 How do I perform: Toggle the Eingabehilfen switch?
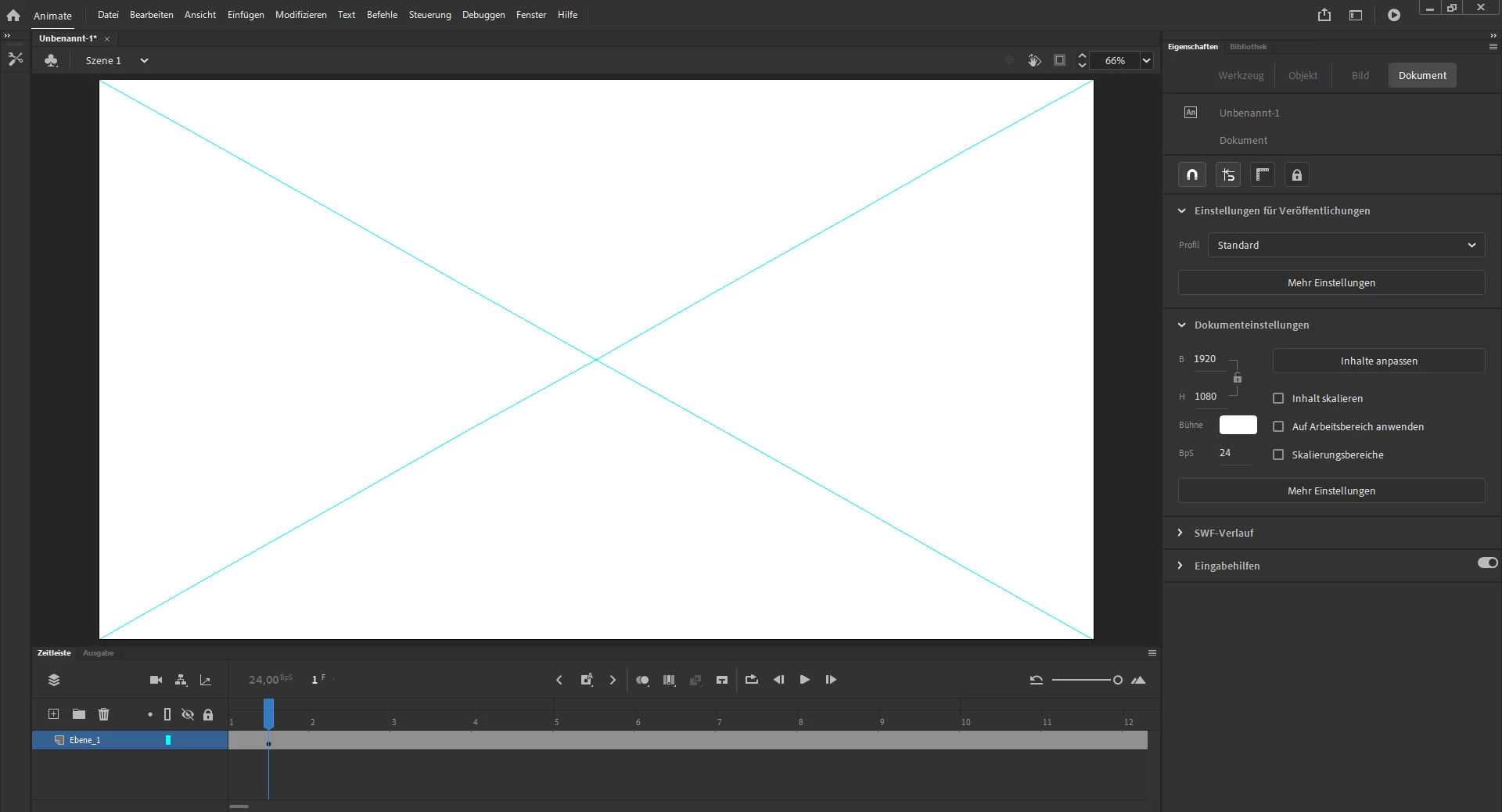pyautogui.click(x=1487, y=562)
